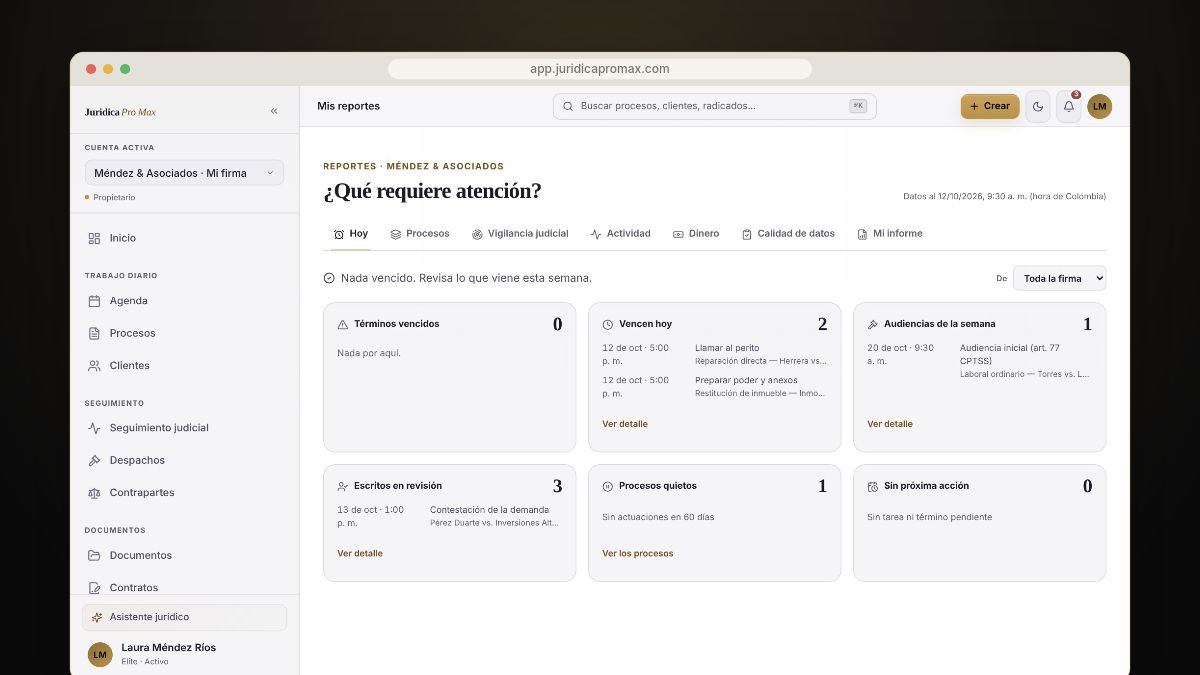Click the Llamar al perito task
Screen dimensions: 1200x675
727,348
